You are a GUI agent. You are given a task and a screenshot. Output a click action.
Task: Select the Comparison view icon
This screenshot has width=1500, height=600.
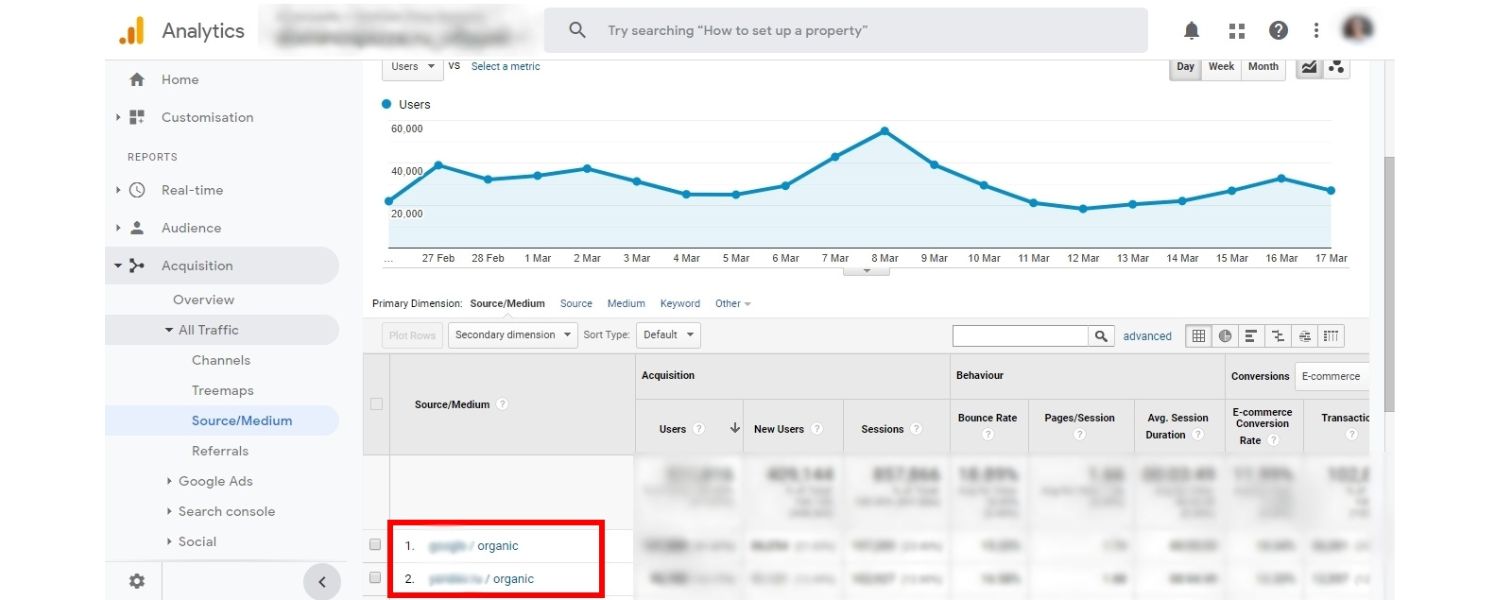1277,336
